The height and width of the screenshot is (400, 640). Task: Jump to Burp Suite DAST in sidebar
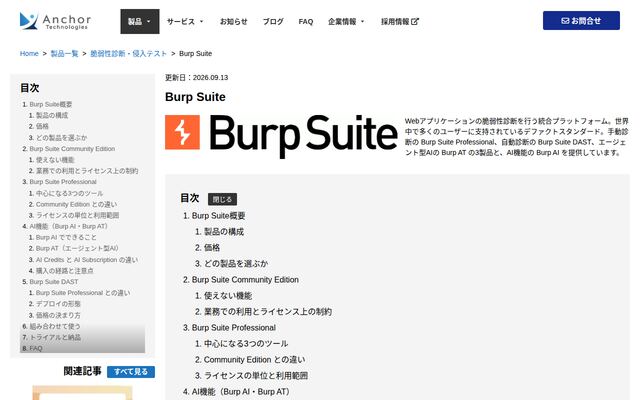54,282
